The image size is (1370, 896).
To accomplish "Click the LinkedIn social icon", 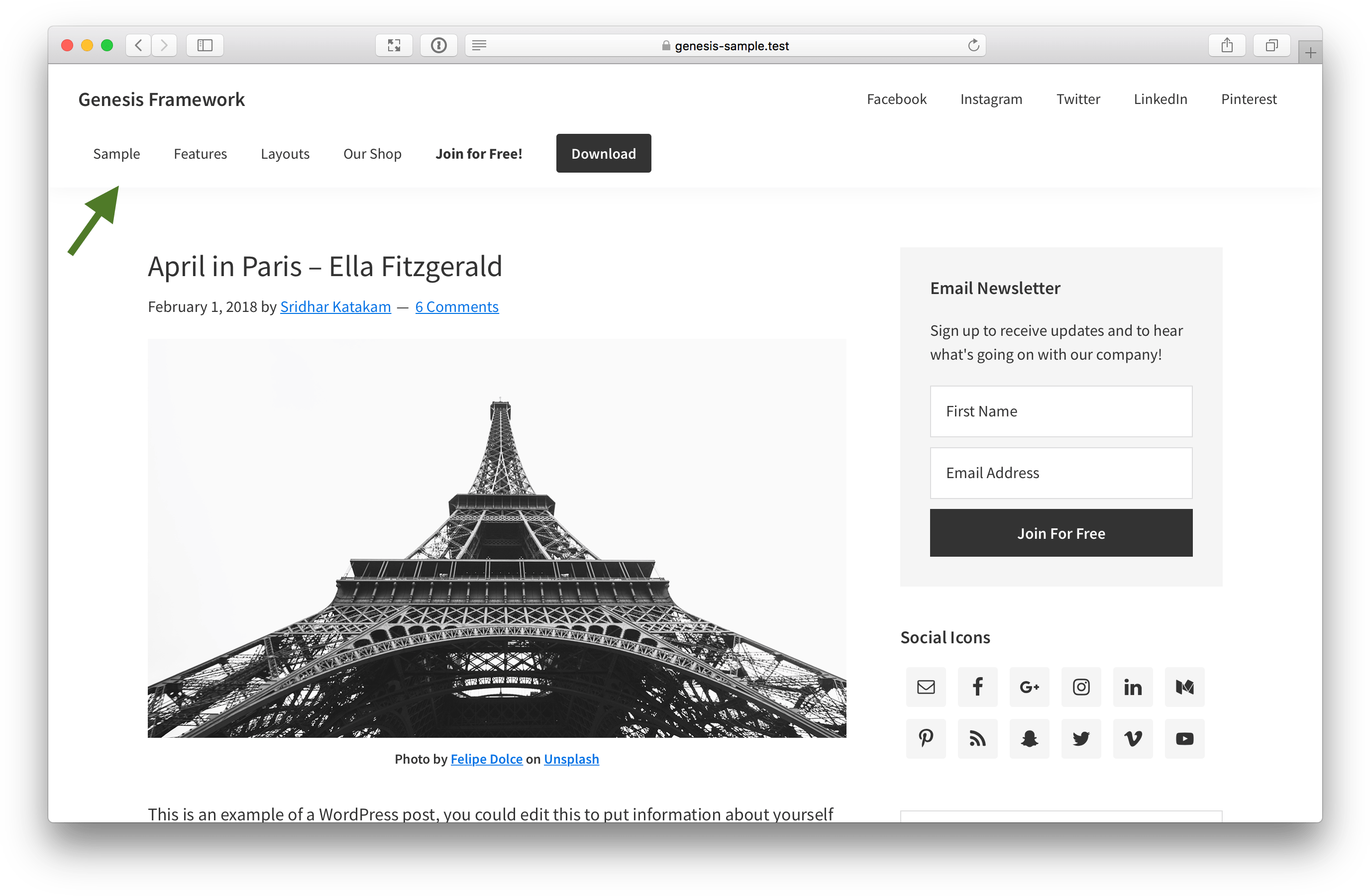I will 1133,687.
